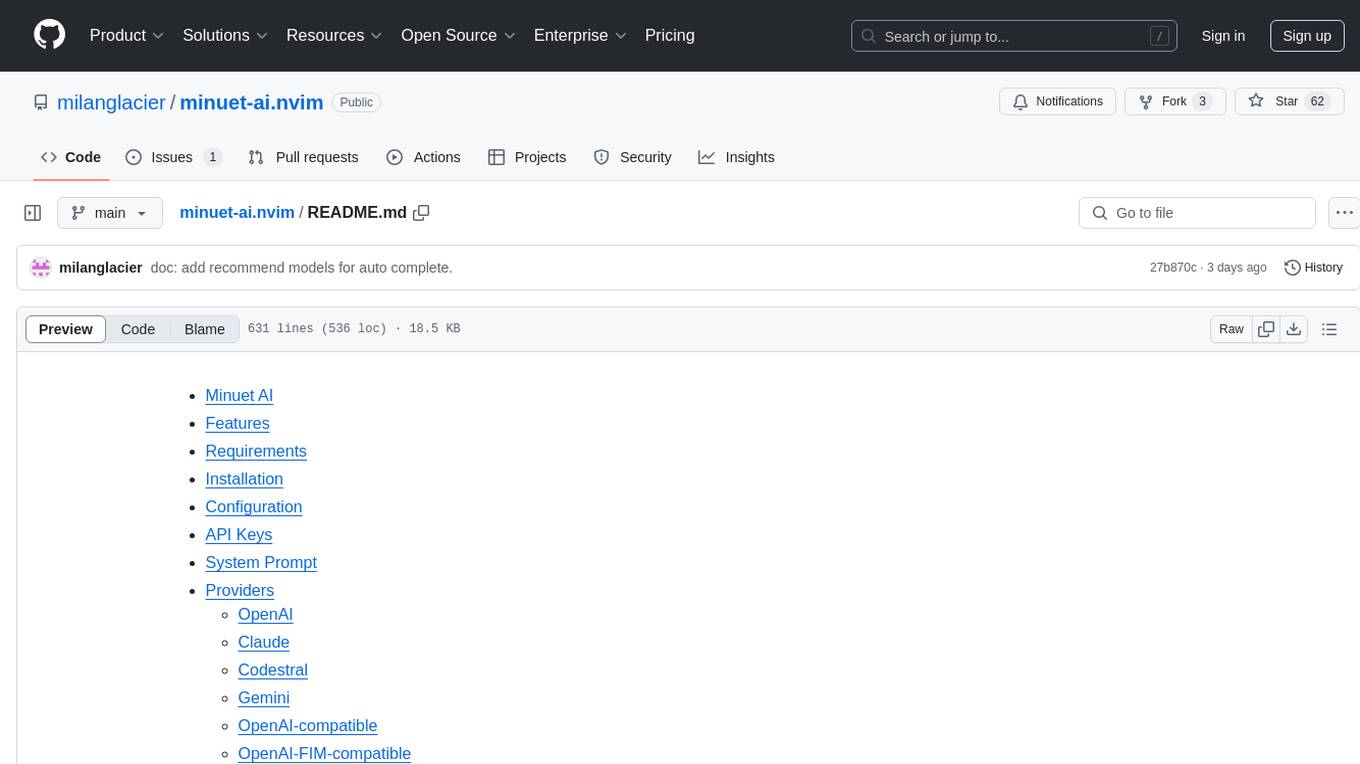Viewport: 1360px width, 764px height.
Task: Open milanglacier commit author link
Action: 100,267
